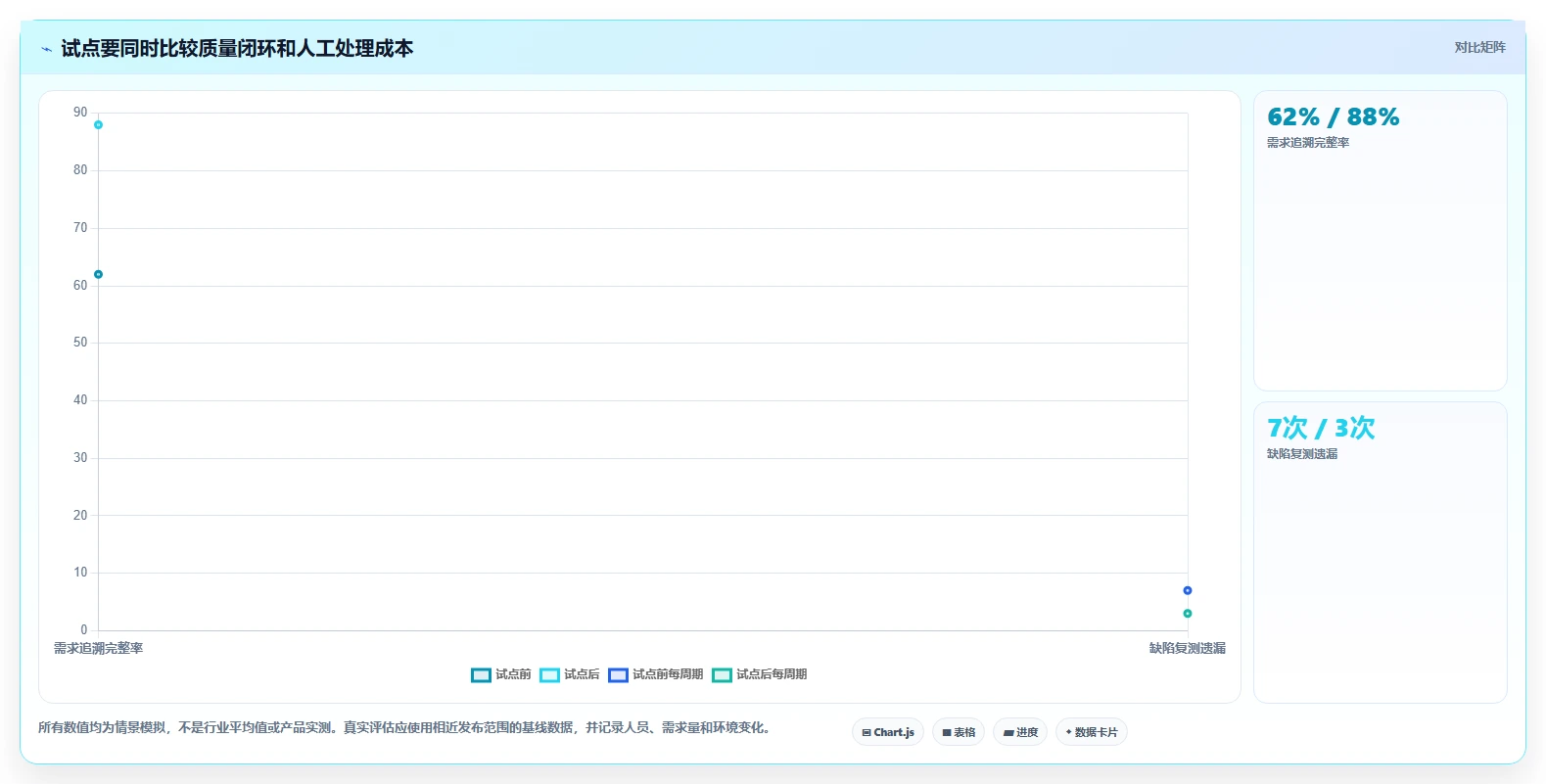
Task: Click the panel title 试点要同时比较质量闭环和人工处理成本
Action: point(237,48)
